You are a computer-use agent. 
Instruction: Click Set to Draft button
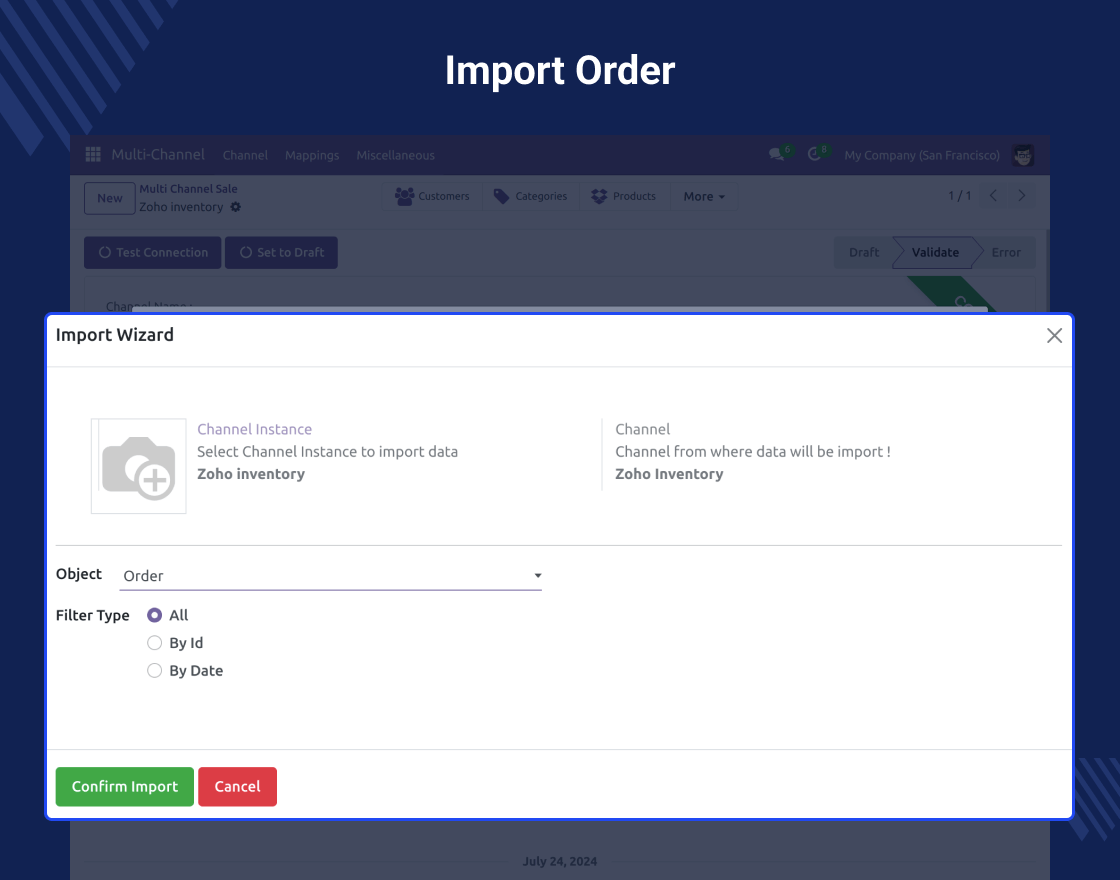click(x=281, y=252)
